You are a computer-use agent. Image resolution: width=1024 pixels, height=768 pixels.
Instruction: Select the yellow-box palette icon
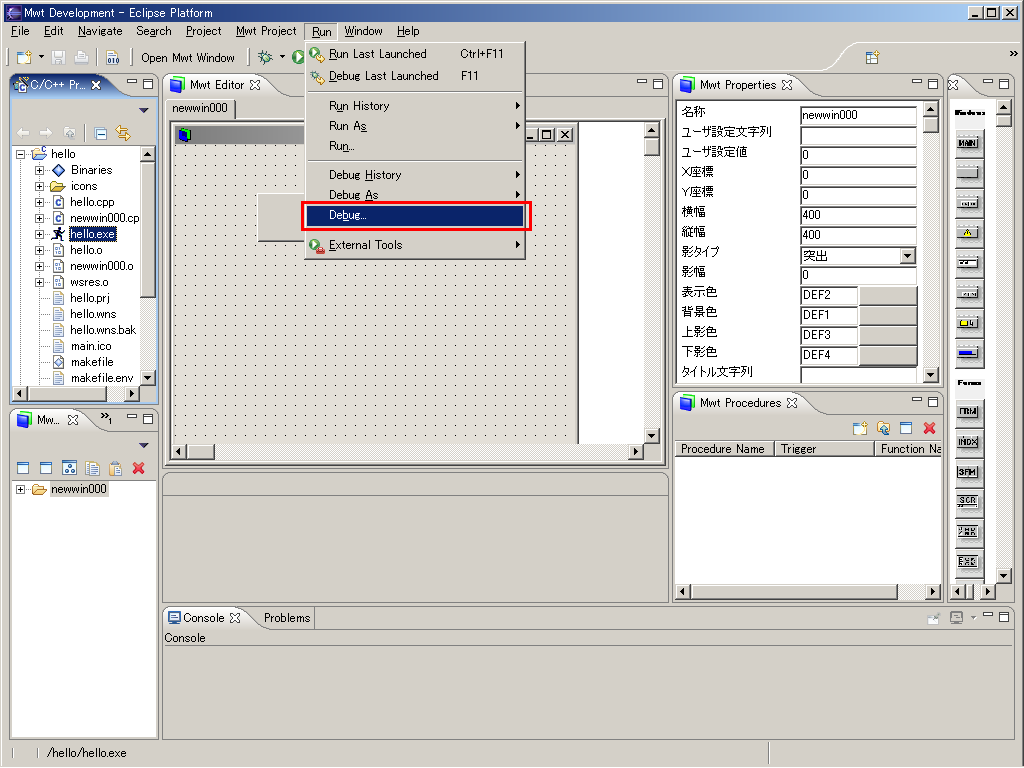click(x=967, y=323)
